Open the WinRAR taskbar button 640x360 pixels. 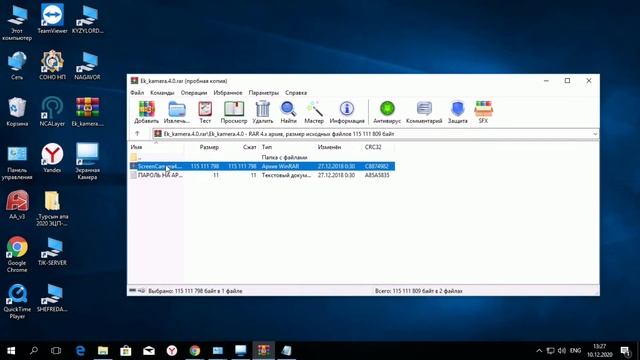coord(263,350)
